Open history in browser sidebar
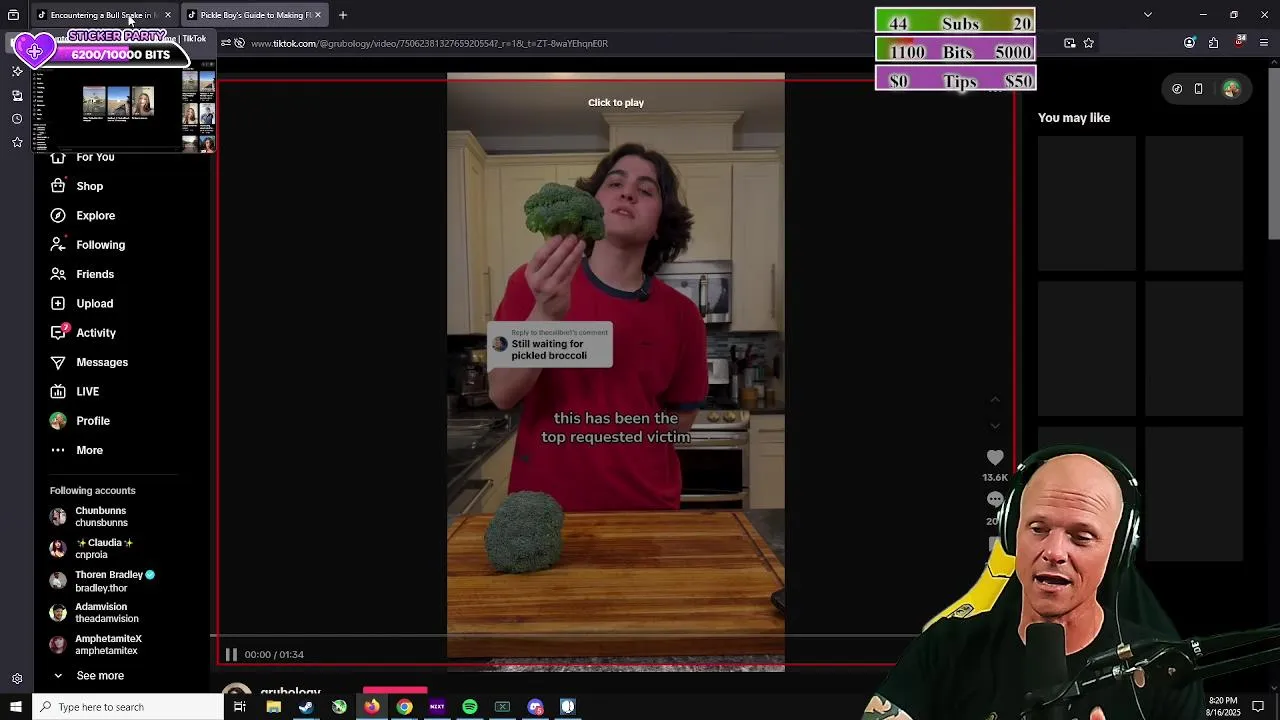The width and height of the screenshot is (1280, 720). click(17, 118)
